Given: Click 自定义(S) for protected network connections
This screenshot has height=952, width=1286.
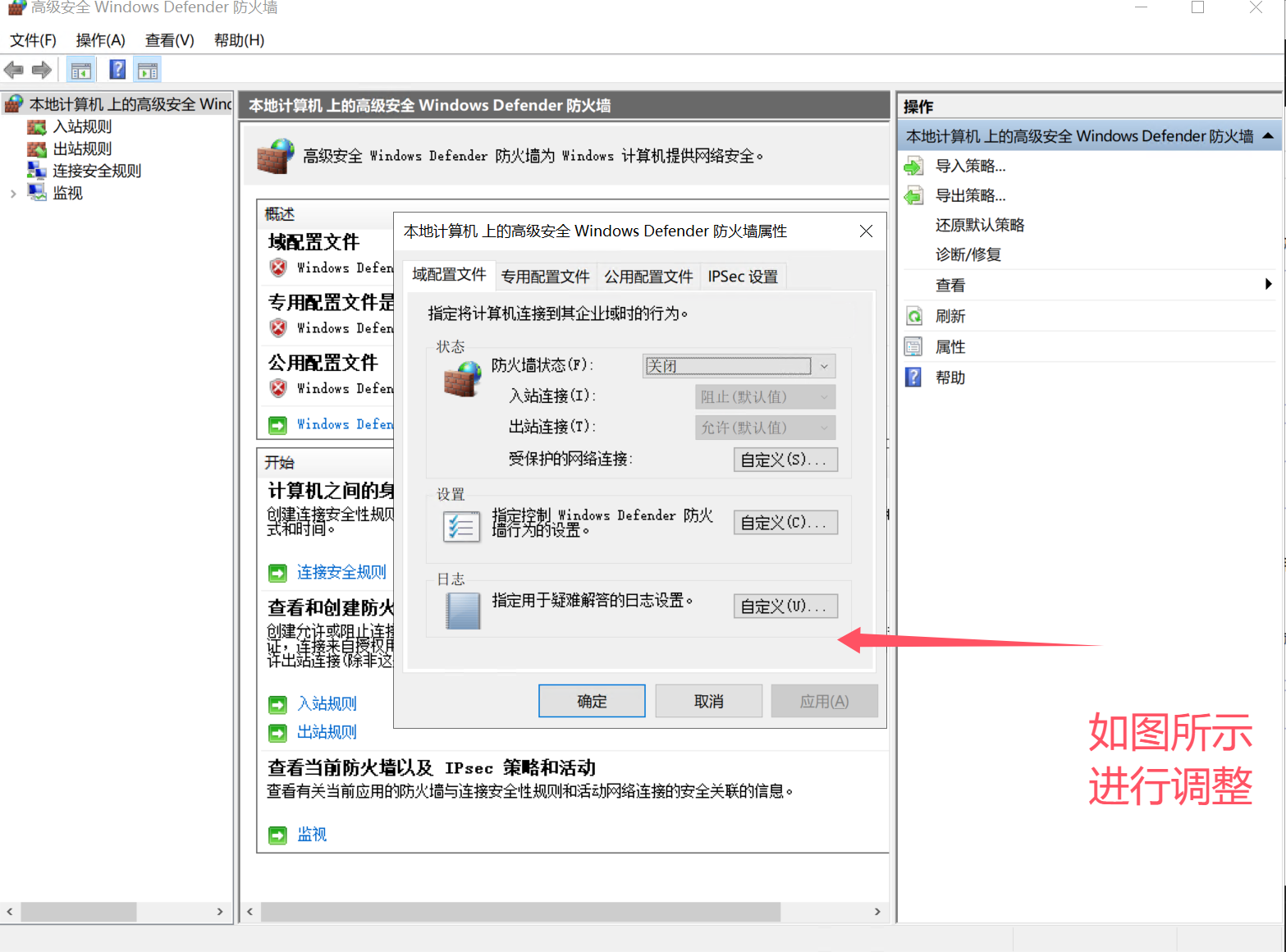Looking at the screenshot, I should click(x=785, y=460).
